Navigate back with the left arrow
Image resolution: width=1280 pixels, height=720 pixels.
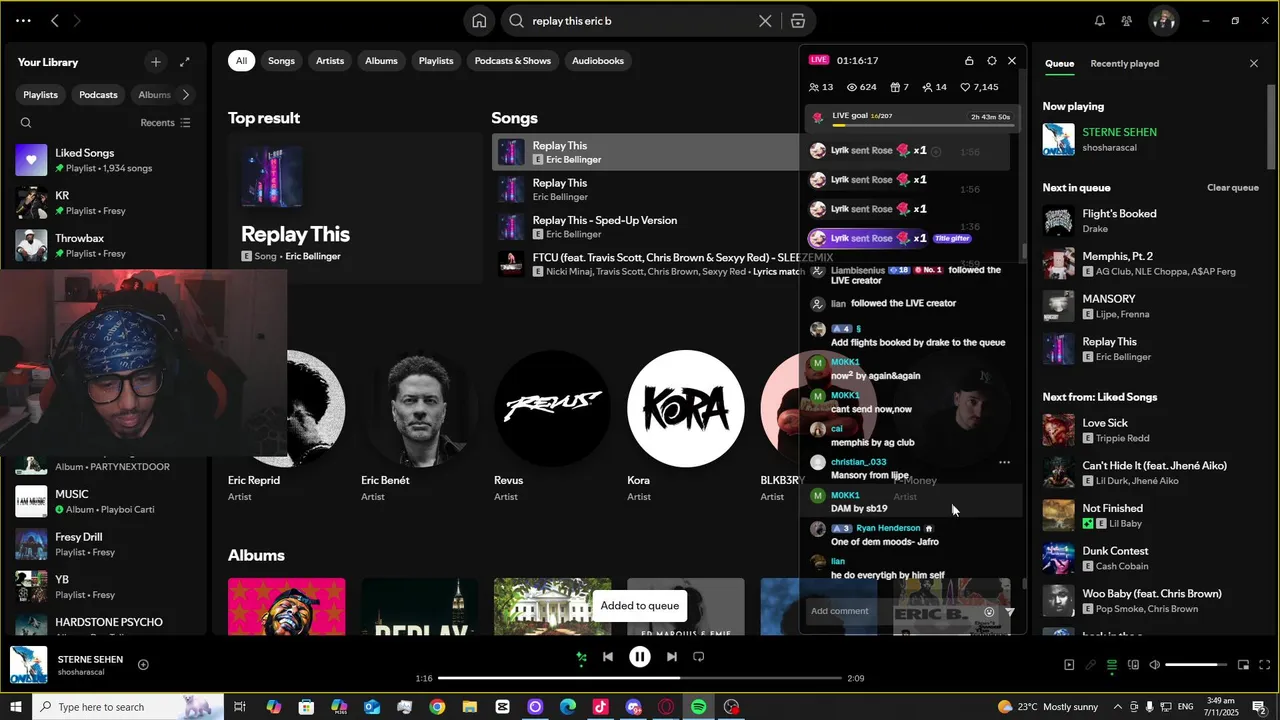[x=55, y=21]
